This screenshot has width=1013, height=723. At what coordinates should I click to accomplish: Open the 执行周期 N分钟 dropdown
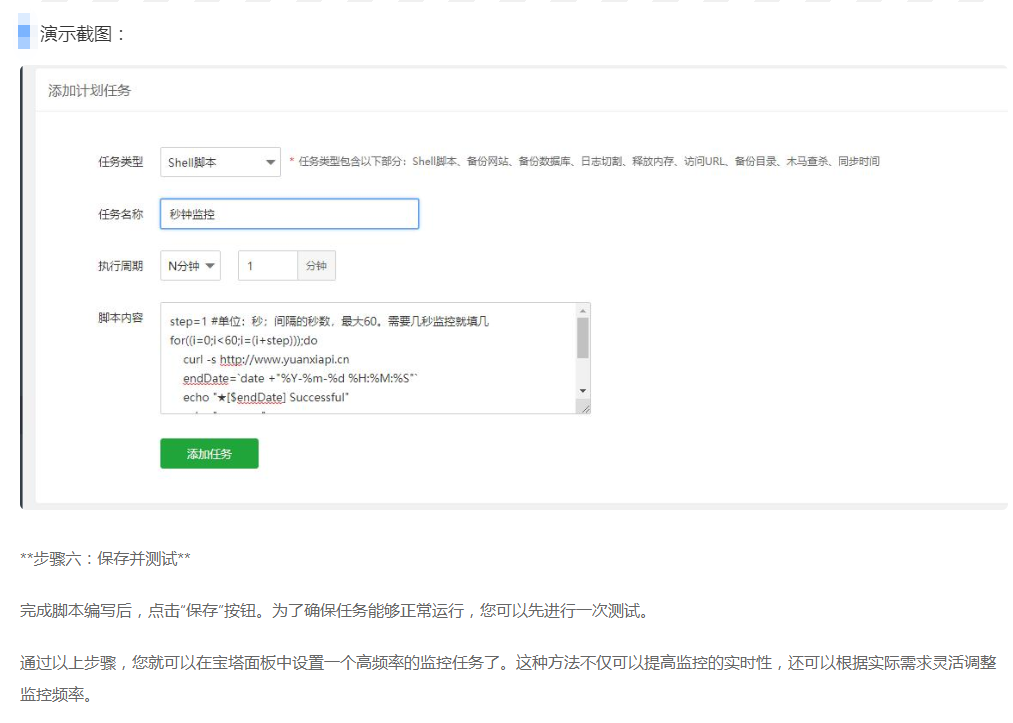coord(191,266)
